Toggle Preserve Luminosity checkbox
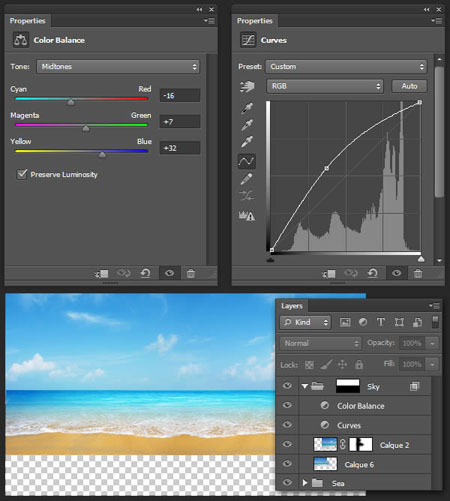The width and height of the screenshot is (450, 501). tap(22, 174)
